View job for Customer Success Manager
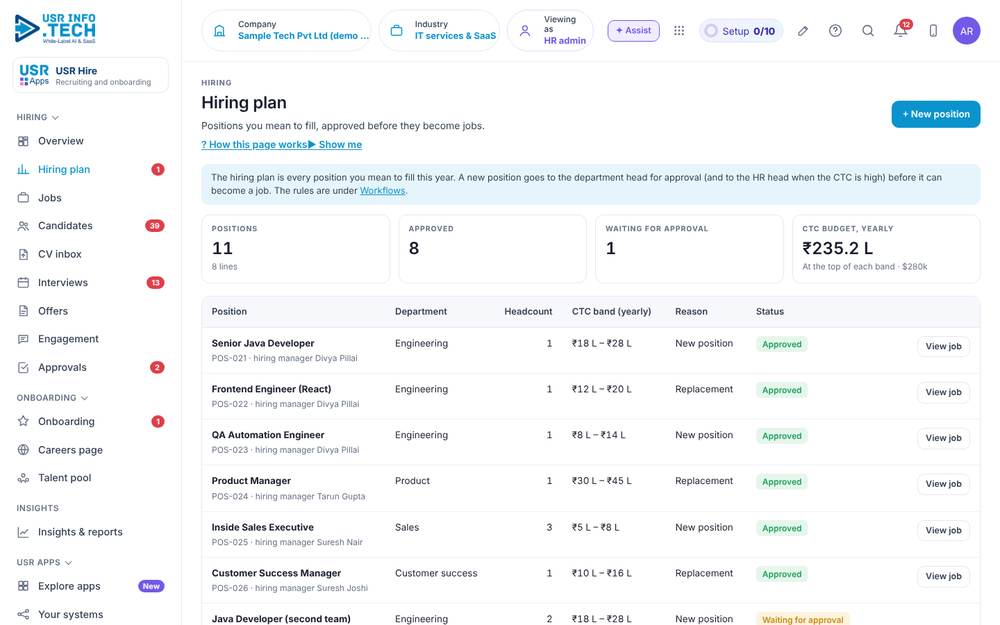Screen dimensions: 1000x625 pos(943,576)
